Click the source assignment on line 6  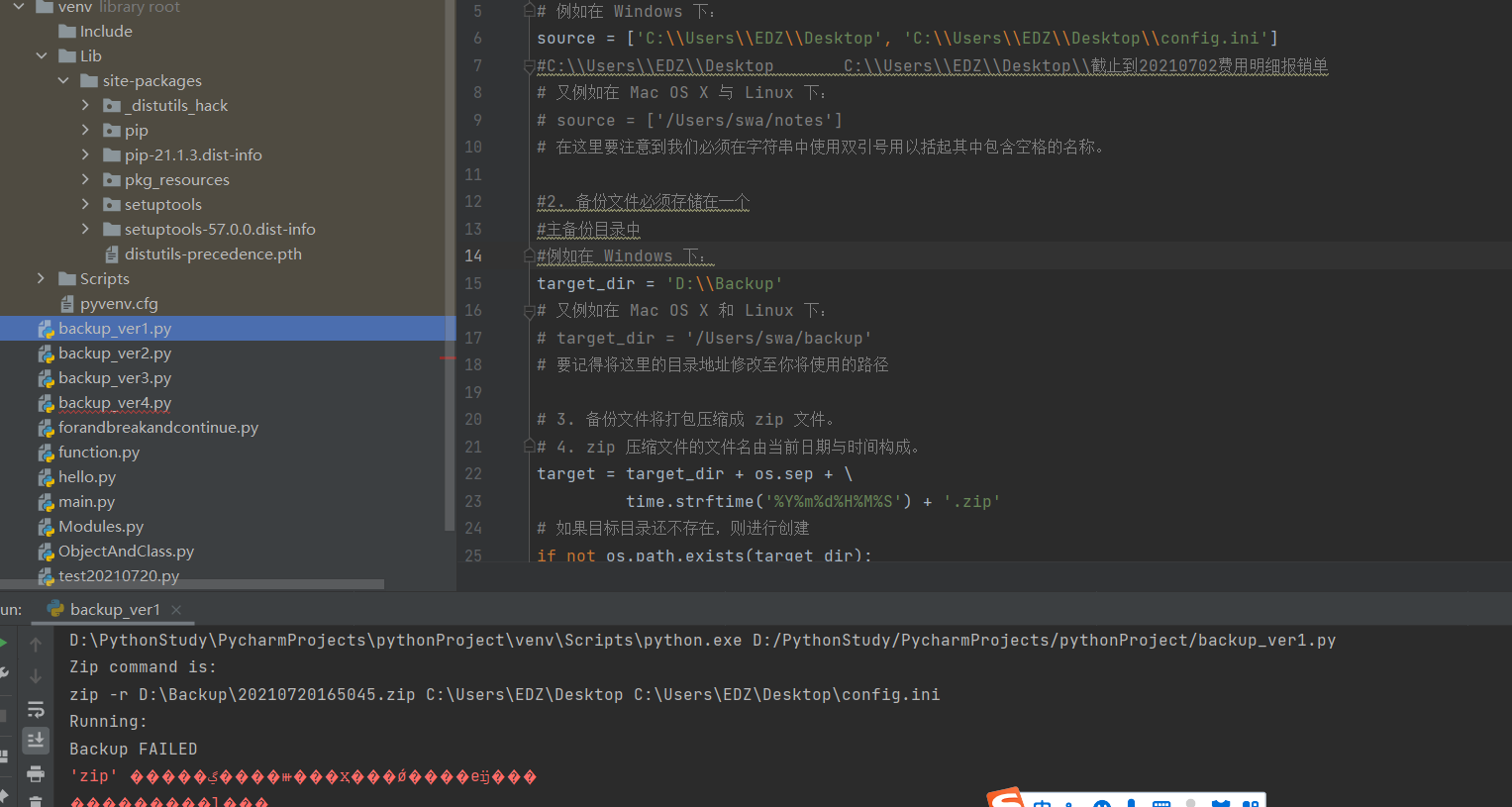[907, 38]
